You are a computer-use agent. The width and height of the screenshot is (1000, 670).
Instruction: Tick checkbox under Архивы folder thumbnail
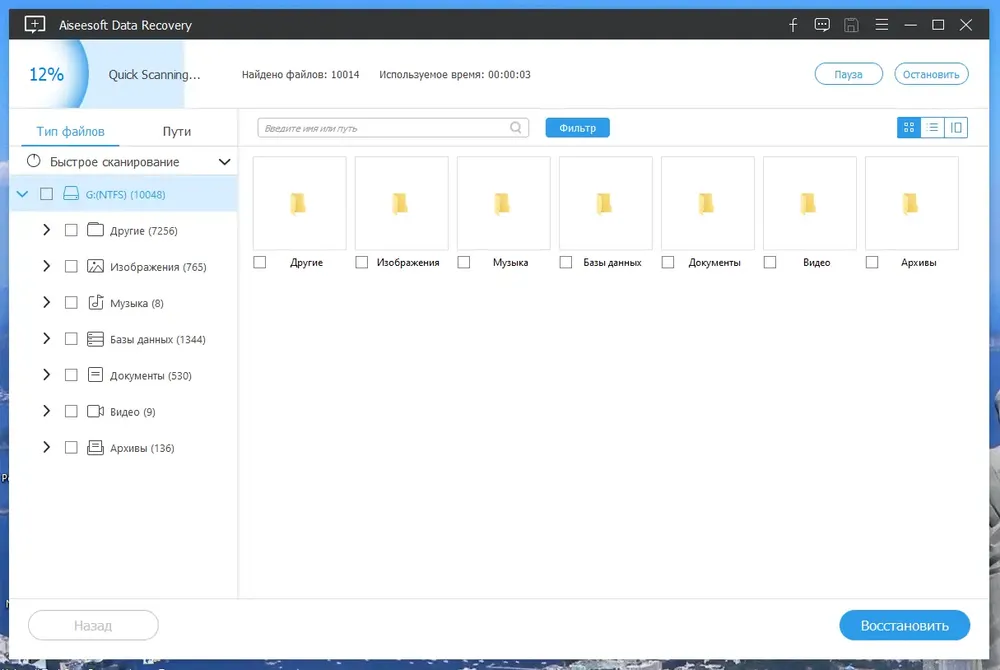pyautogui.click(x=872, y=262)
